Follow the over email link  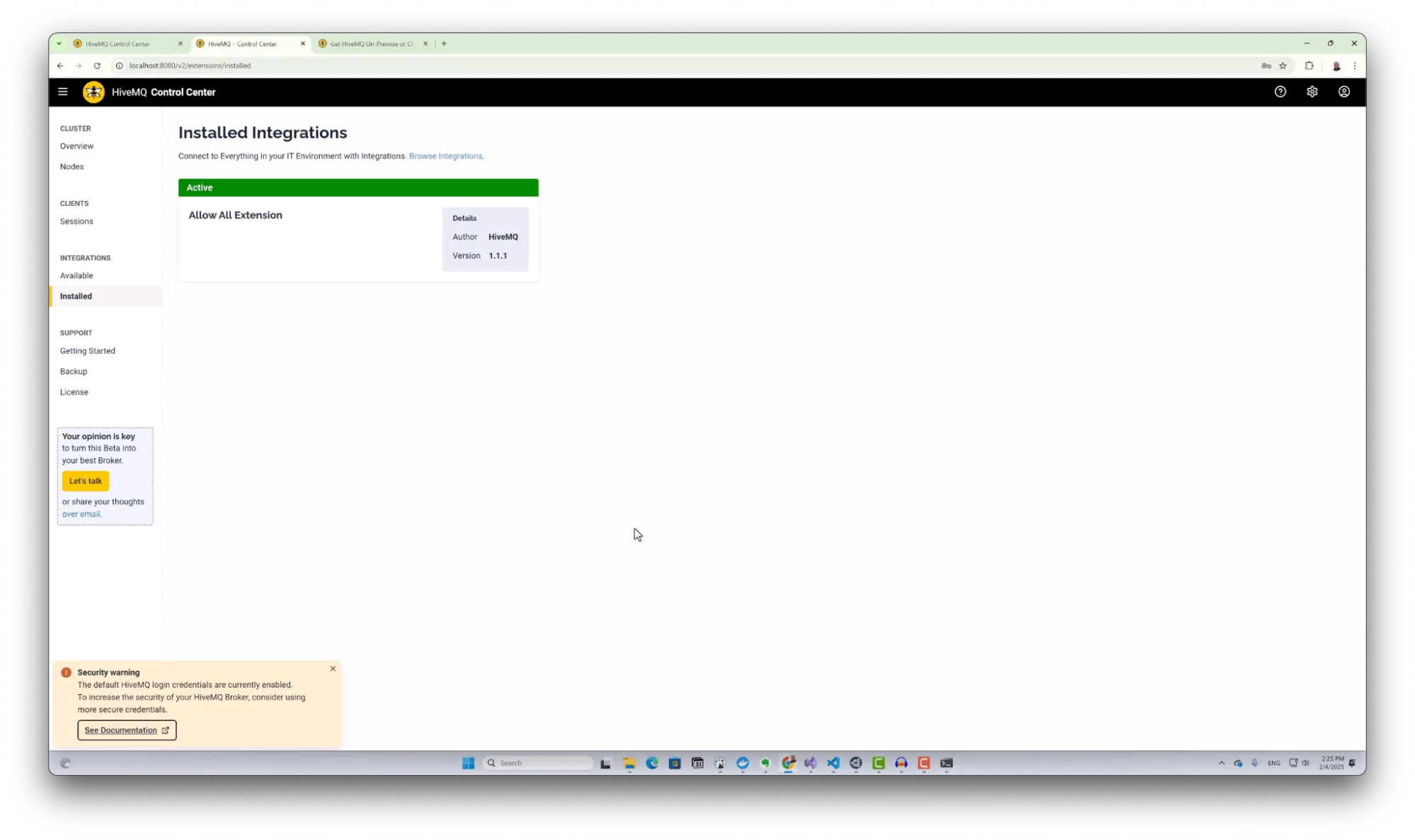pyautogui.click(x=81, y=514)
